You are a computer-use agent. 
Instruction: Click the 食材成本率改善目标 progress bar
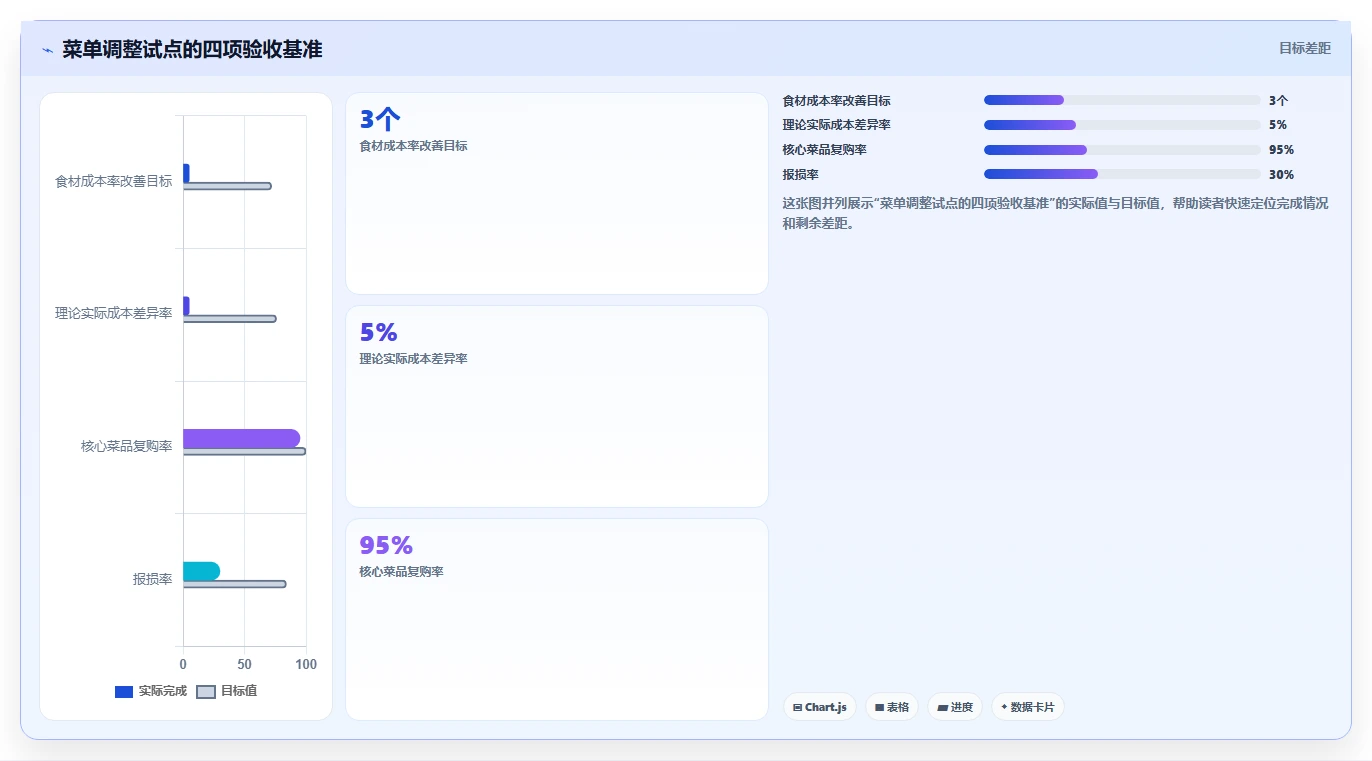tap(1122, 100)
